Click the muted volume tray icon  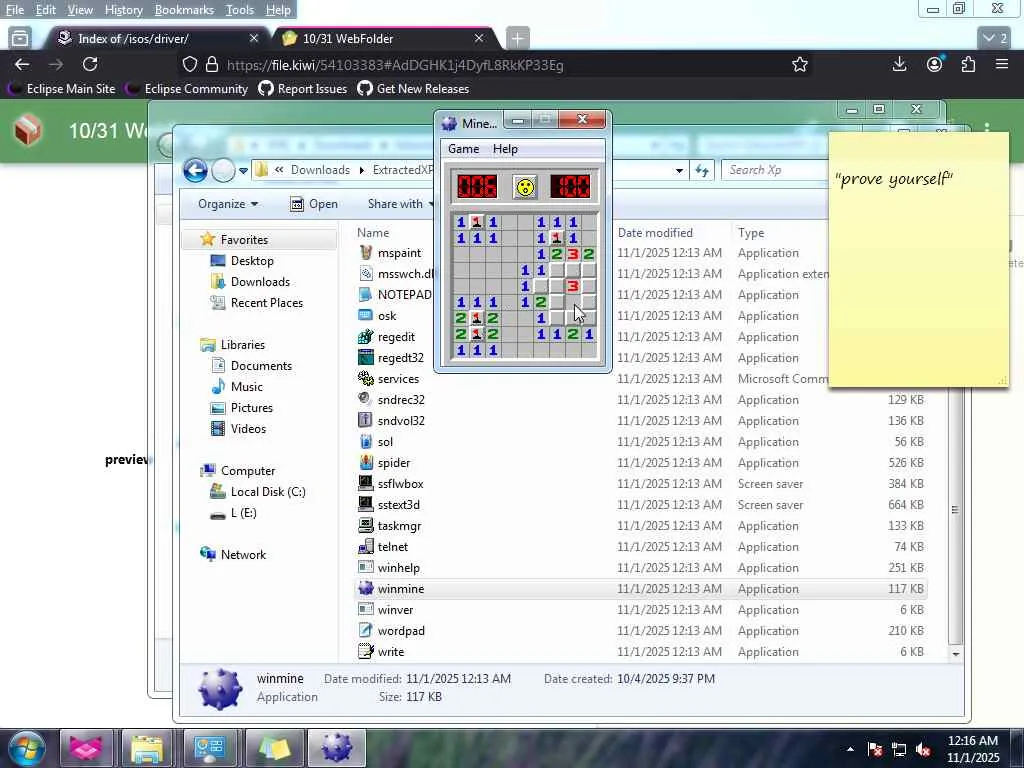pyautogui.click(x=923, y=750)
